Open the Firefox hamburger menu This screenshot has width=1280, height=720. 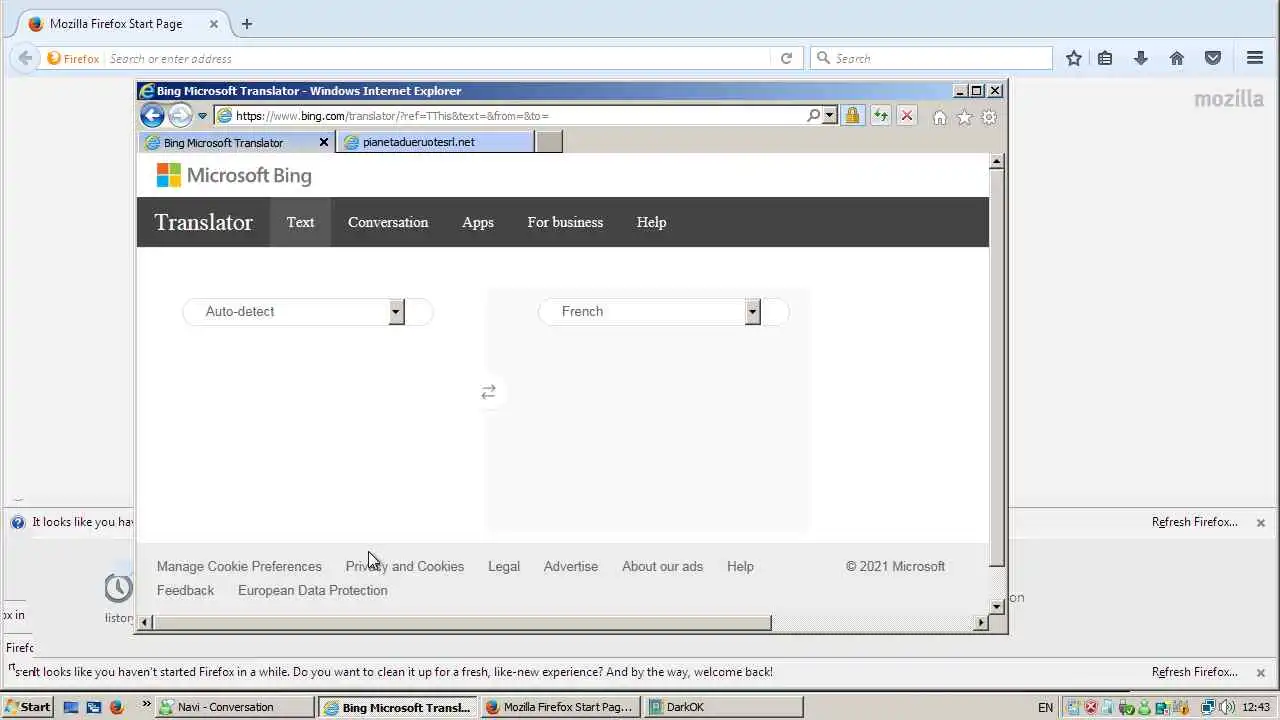(1255, 58)
